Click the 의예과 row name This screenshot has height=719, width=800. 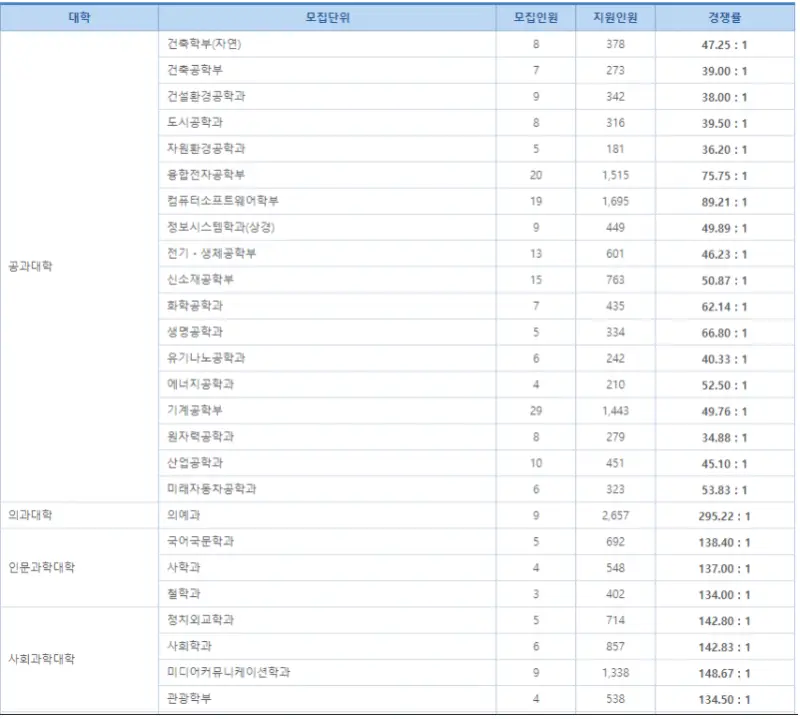pyautogui.click(x=184, y=515)
